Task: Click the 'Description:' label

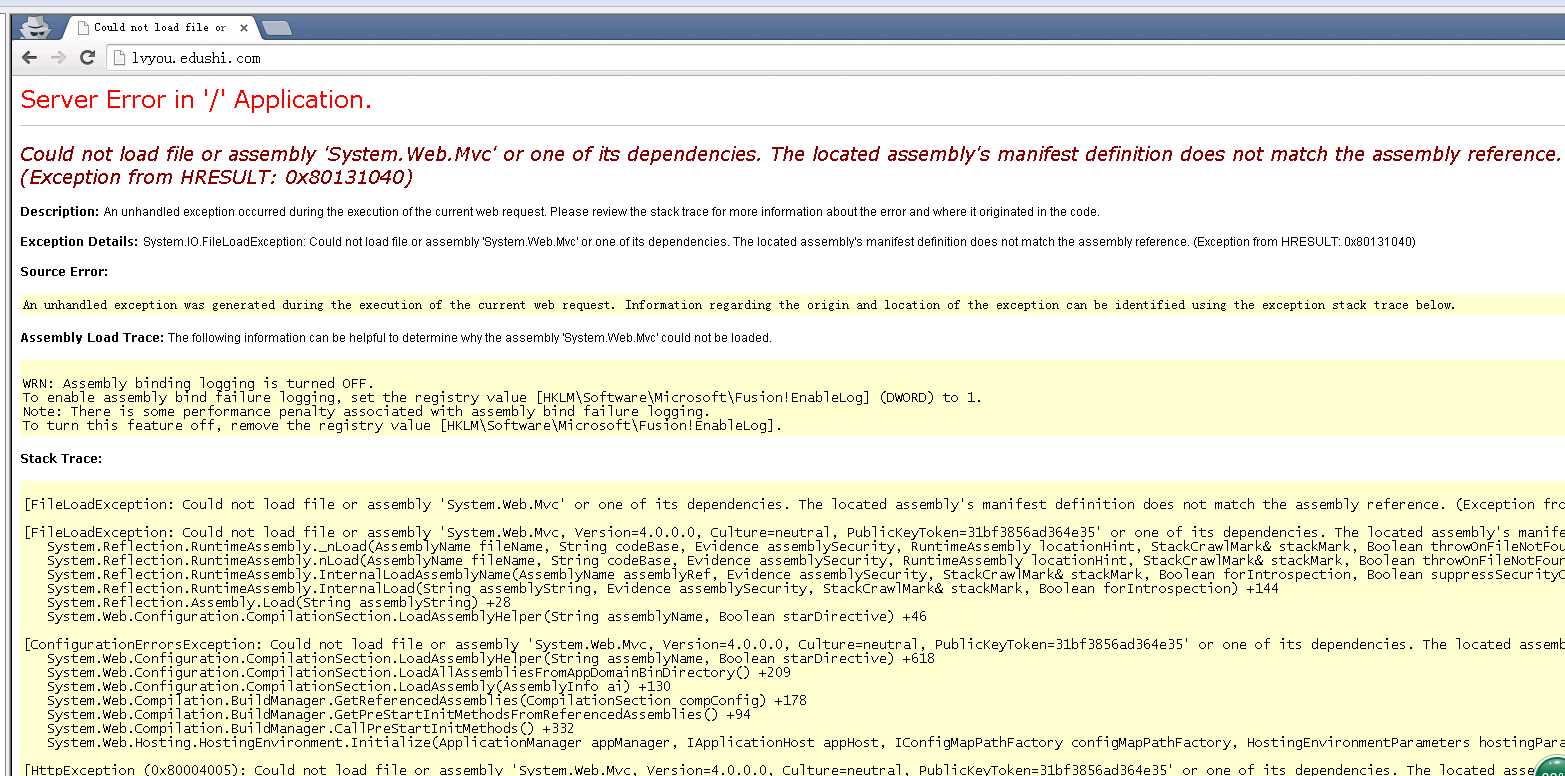Action: point(60,212)
